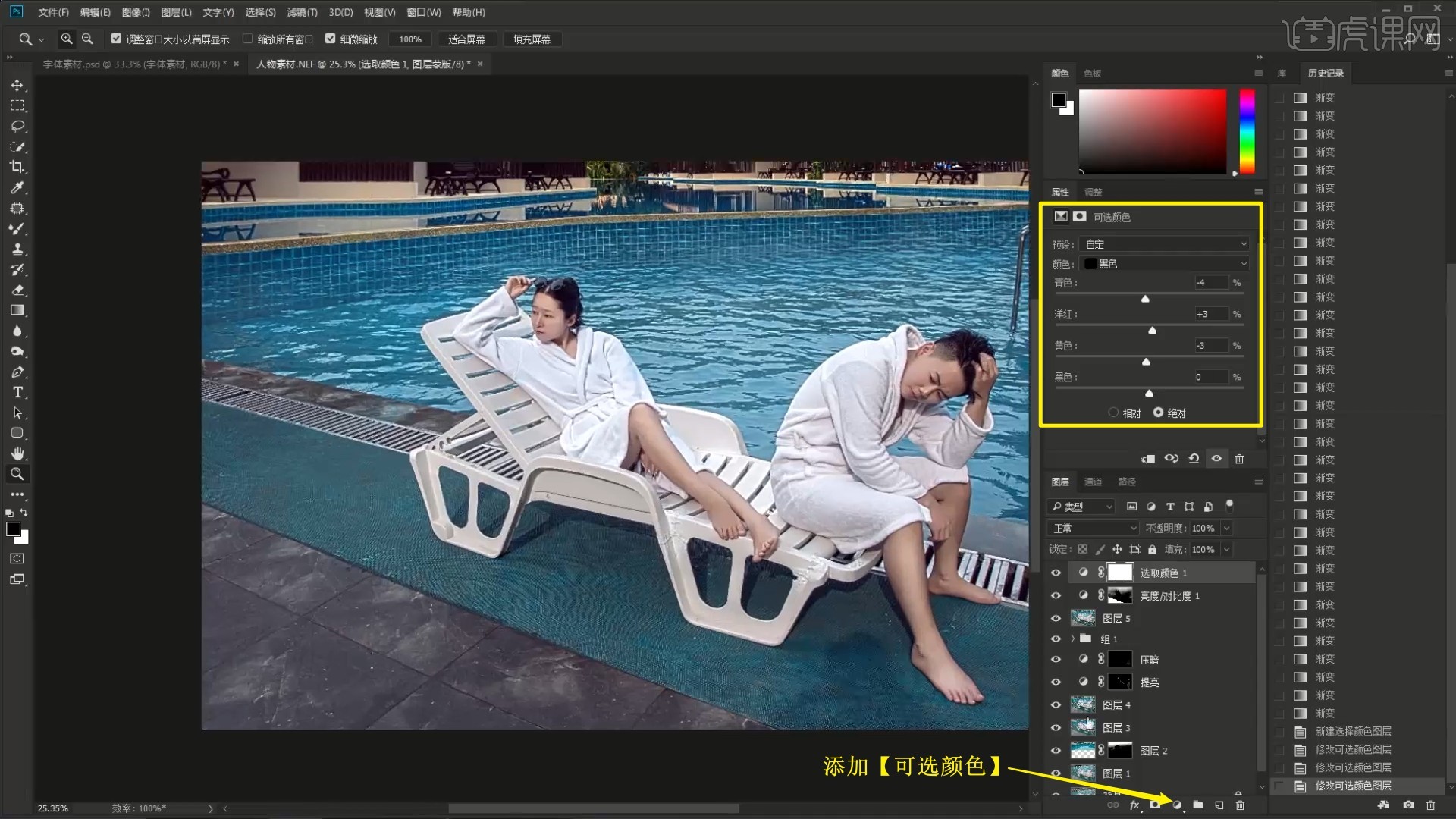Click the rainbow hue slider strip
This screenshot has height=819, width=1456.
[1247, 131]
